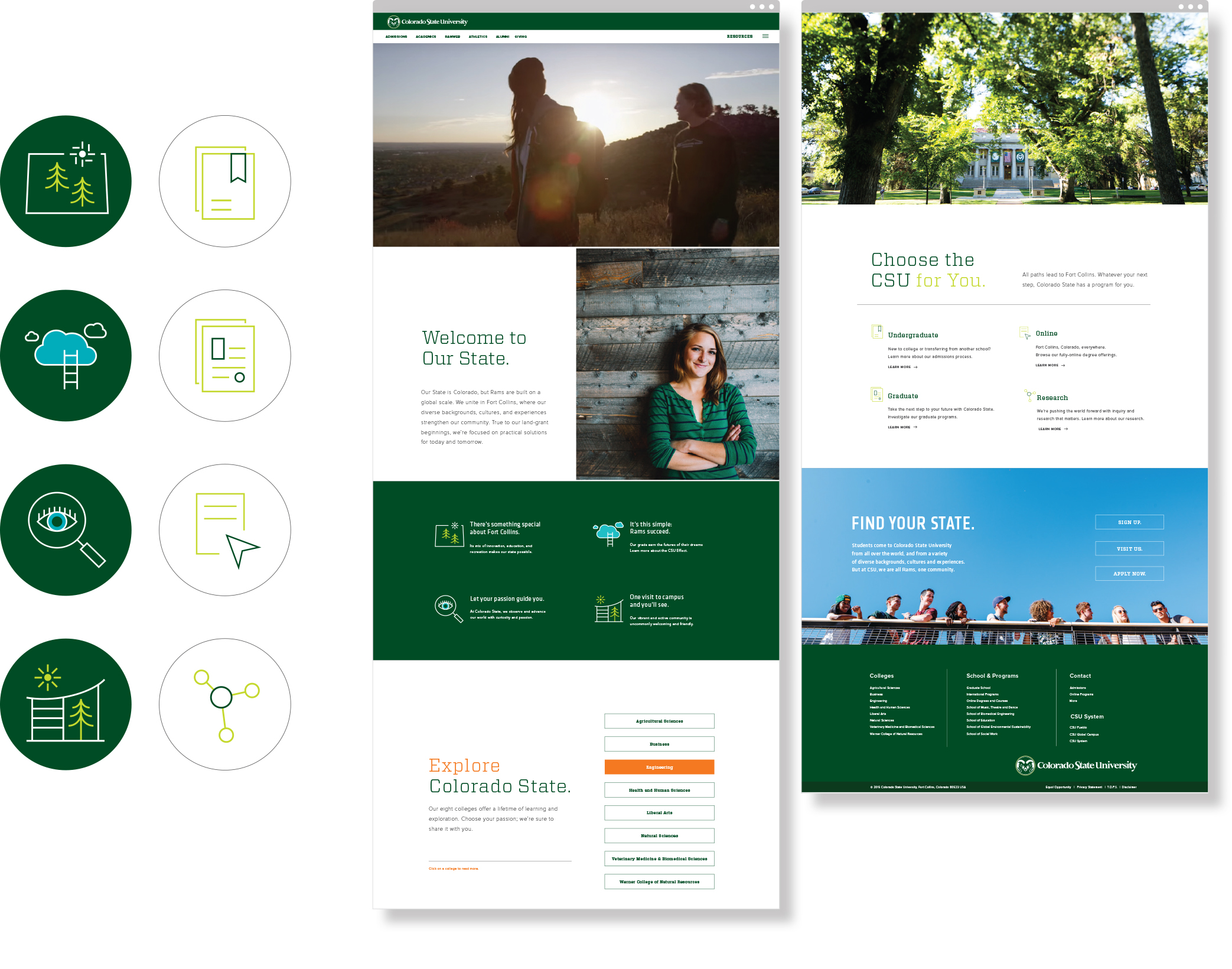Open the hamburger menu icon next to Resources
1232x969 pixels.
[x=765, y=36]
